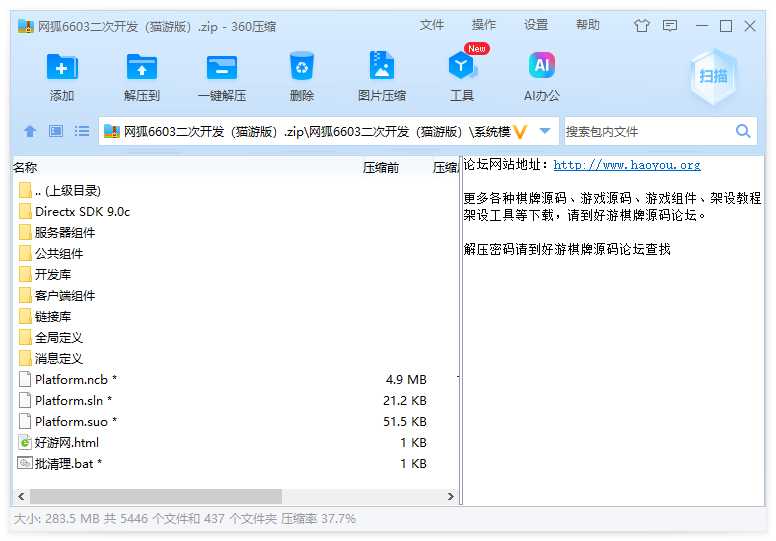Click the 一键解压 one-click extract icon
This screenshot has height=541, width=776.
pyautogui.click(x=222, y=67)
